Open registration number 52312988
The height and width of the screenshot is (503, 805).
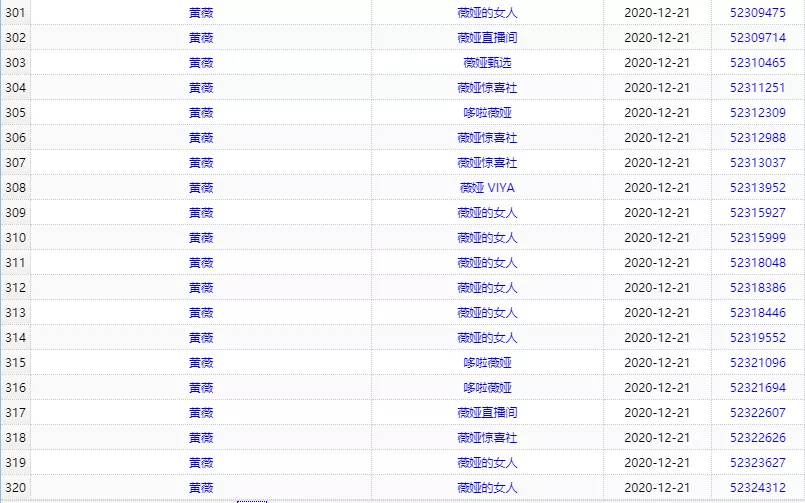coord(758,138)
